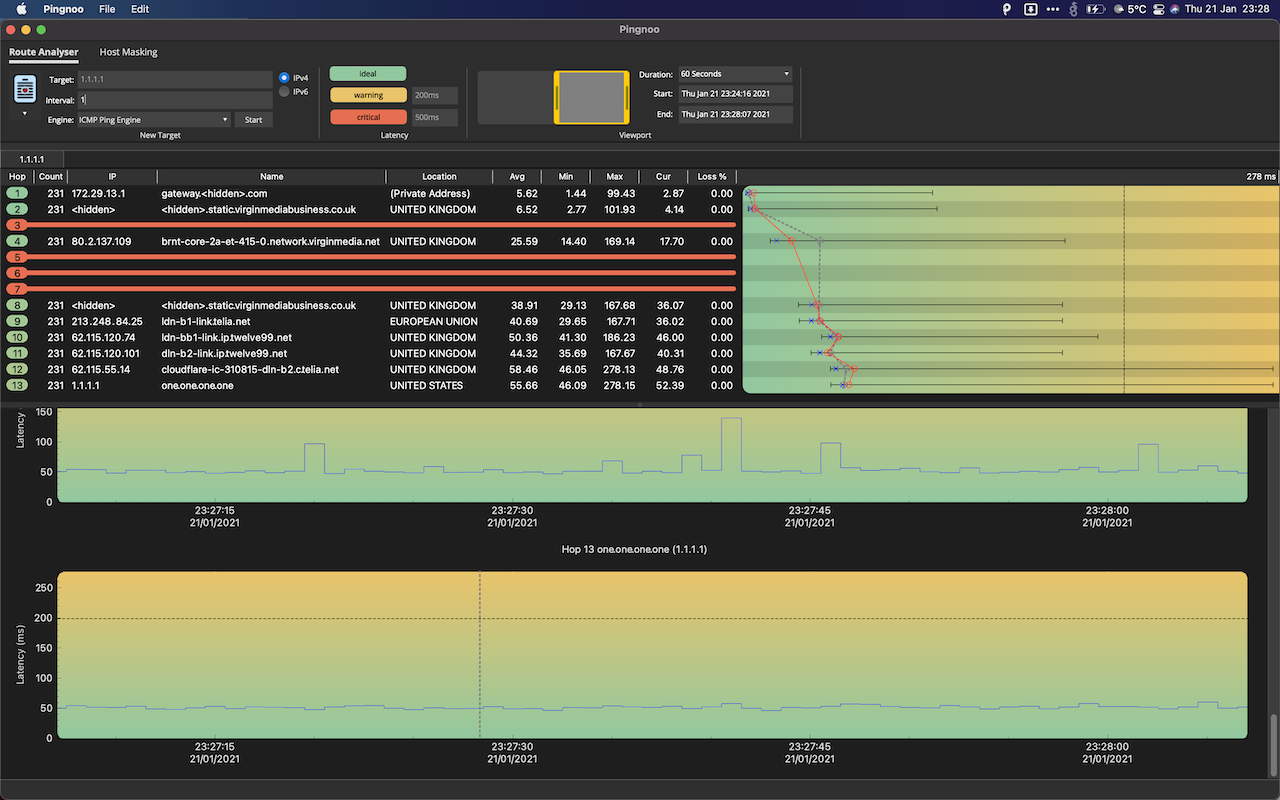Open the Duration 60 Seconds dropdown

[x=735, y=74]
